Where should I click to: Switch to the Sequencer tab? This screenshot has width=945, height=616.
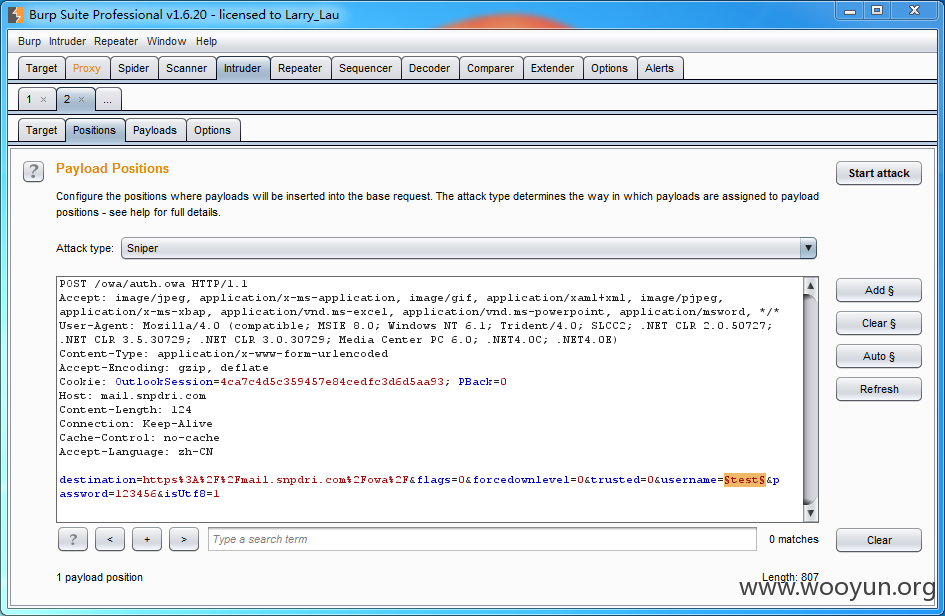[365, 68]
